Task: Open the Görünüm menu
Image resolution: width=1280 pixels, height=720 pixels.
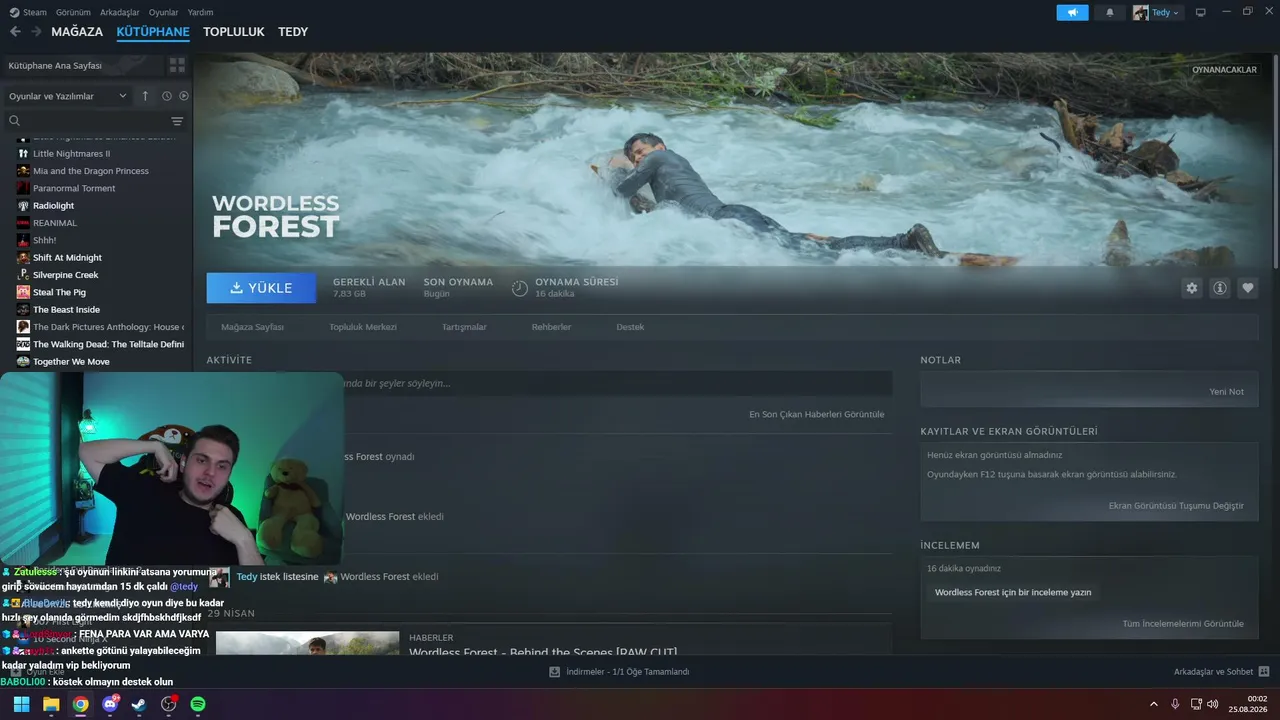Action: click(73, 13)
